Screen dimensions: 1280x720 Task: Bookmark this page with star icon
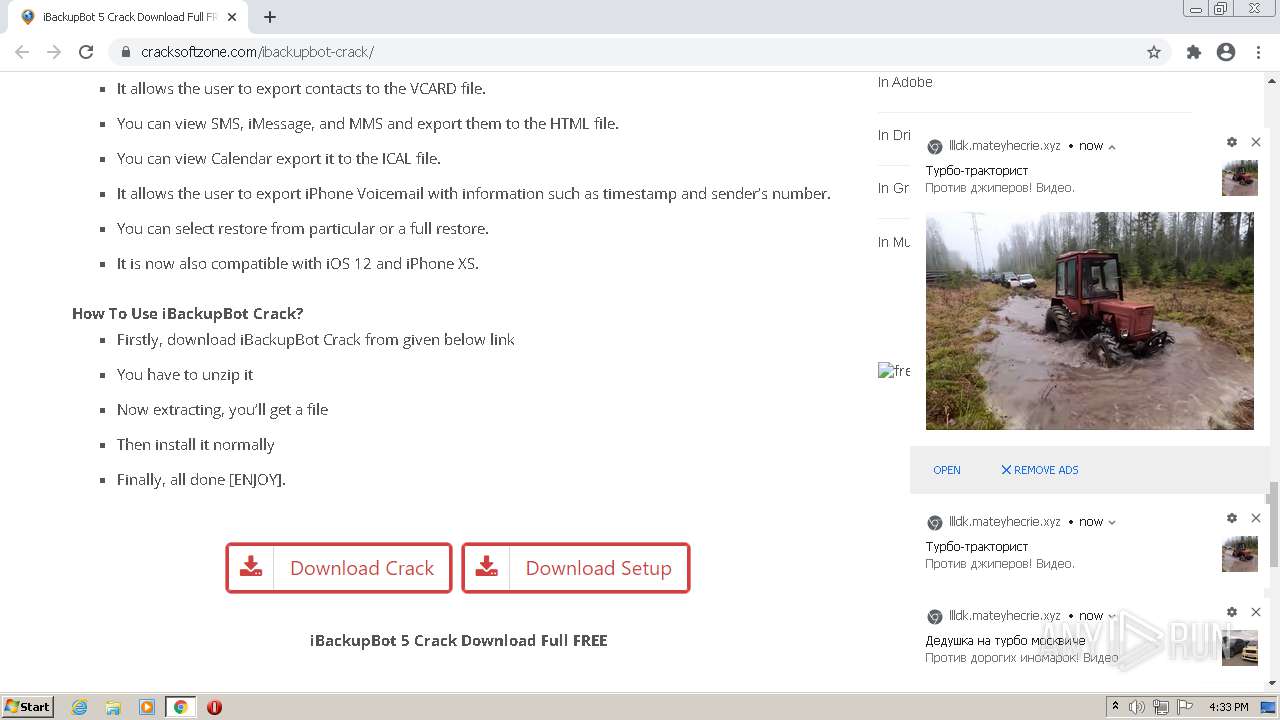pyautogui.click(x=1154, y=52)
